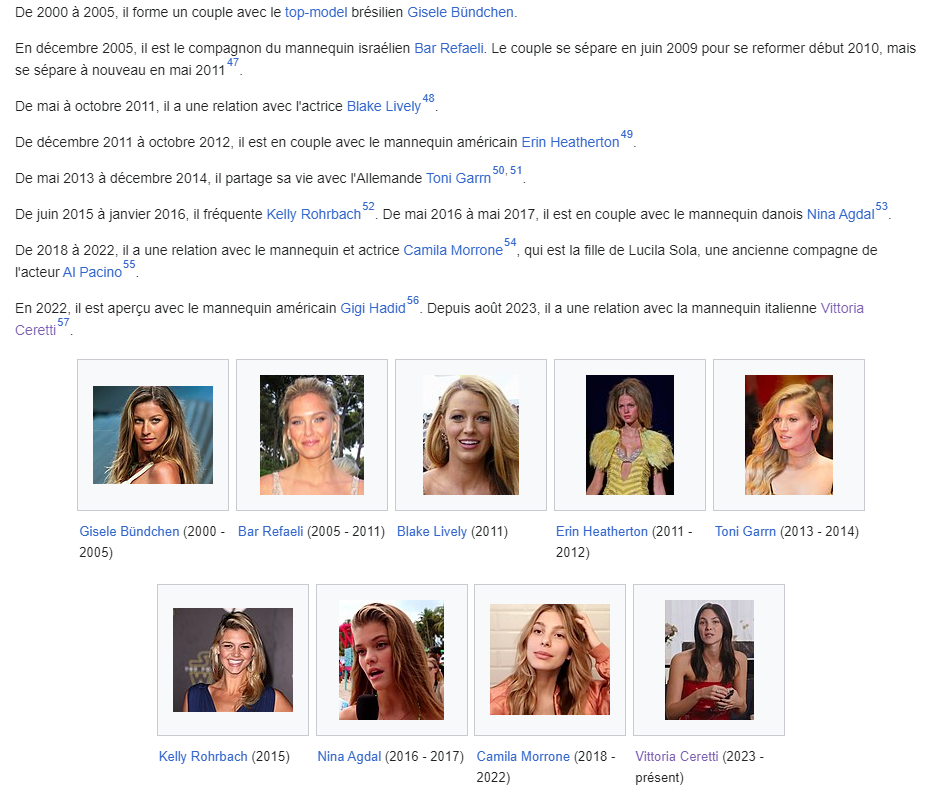Click the Erin Heatherton caption link under gallery
The image size is (936, 803).
coord(602,532)
